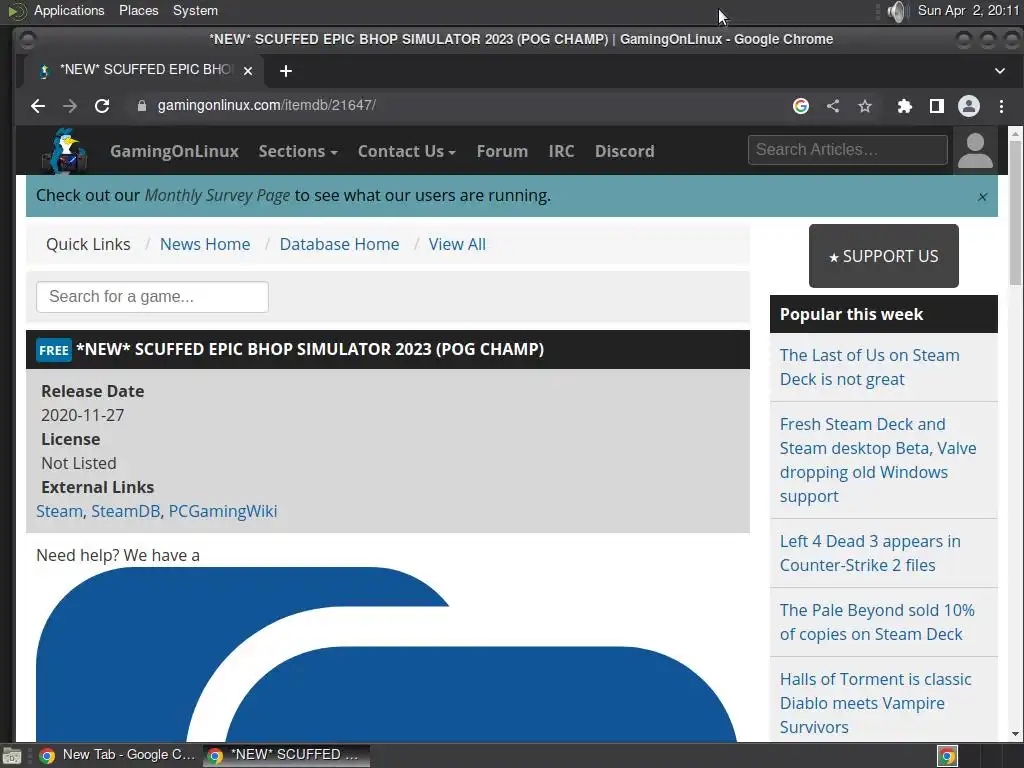Click the system volume speaker icon
1024x768 pixels.
[x=899, y=11]
